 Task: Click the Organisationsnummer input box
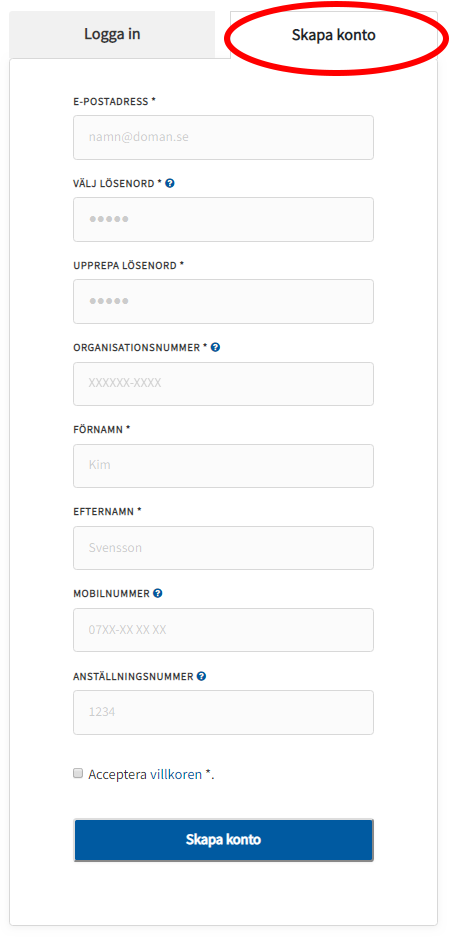[224, 383]
